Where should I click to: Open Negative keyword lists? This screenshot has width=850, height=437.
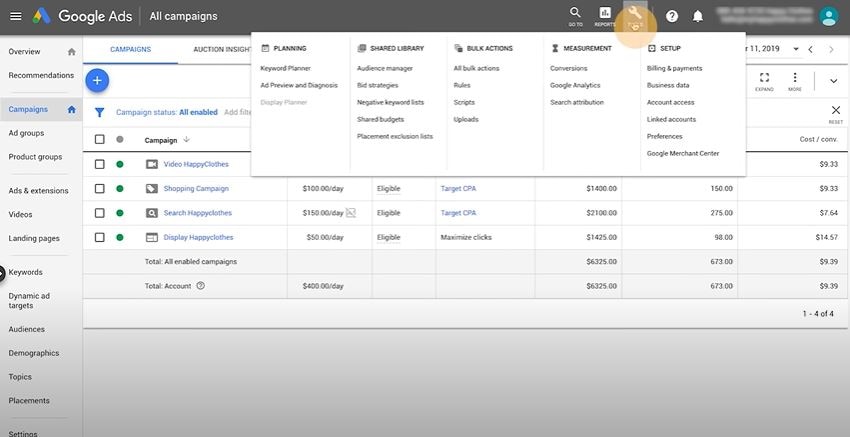(391, 102)
